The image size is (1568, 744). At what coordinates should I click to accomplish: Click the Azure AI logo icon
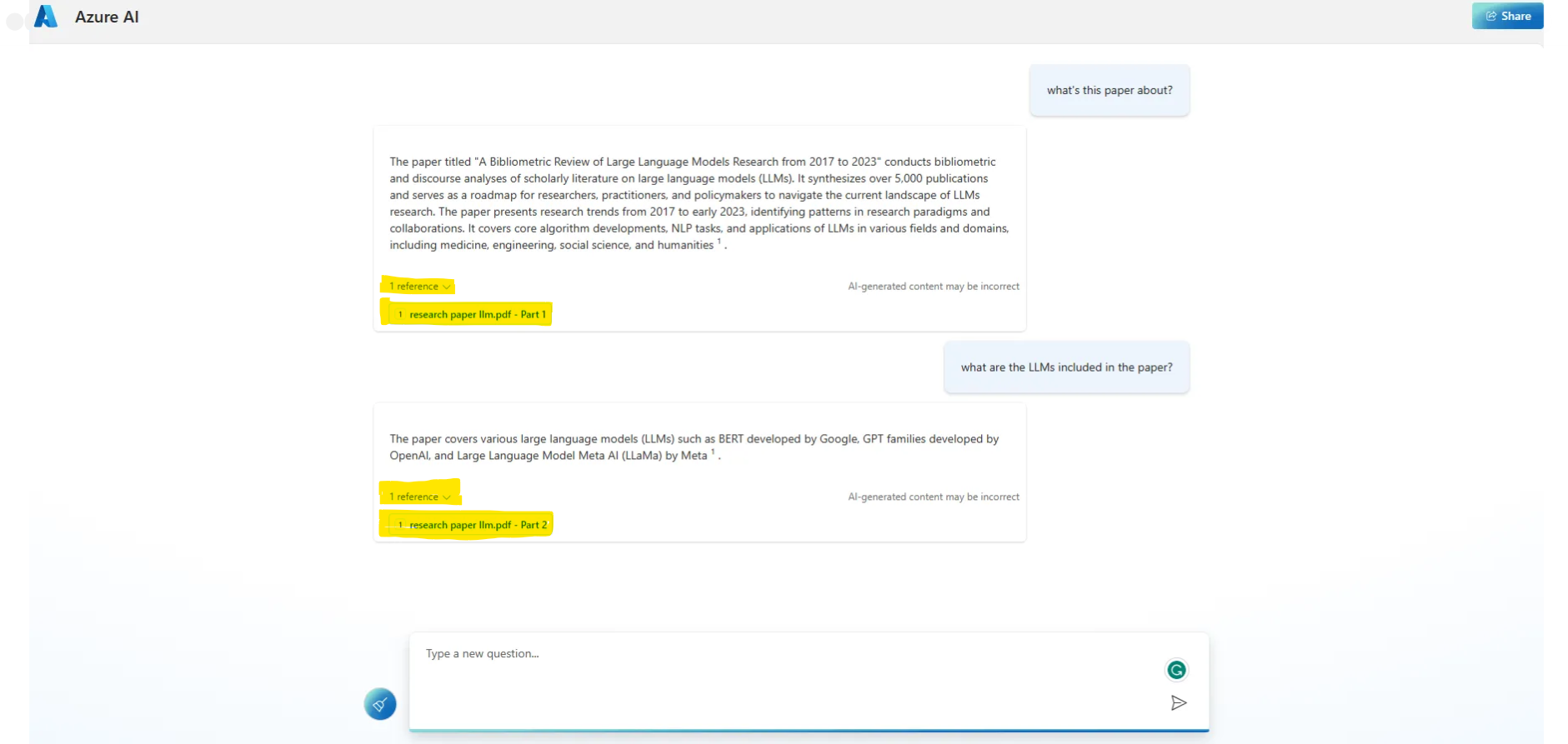click(x=46, y=17)
